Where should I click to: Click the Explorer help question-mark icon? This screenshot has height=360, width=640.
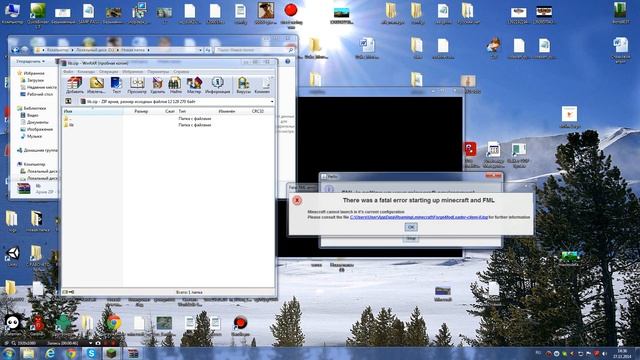coord(287,61)
